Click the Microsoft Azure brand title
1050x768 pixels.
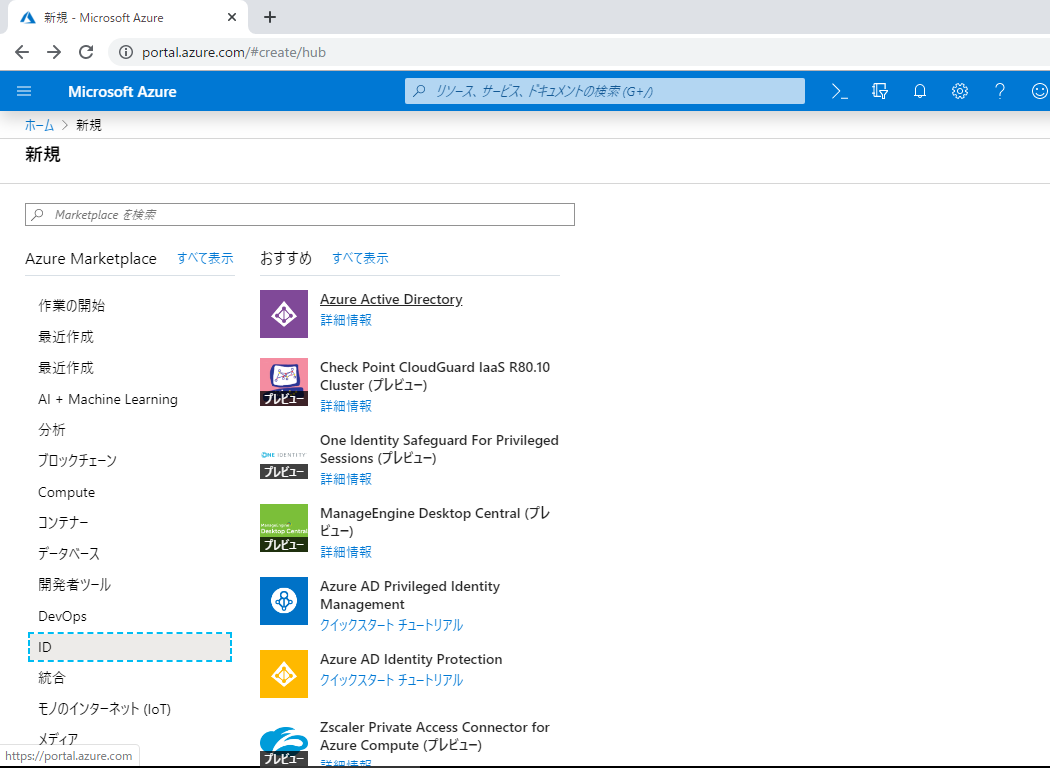tap(123, 92)
